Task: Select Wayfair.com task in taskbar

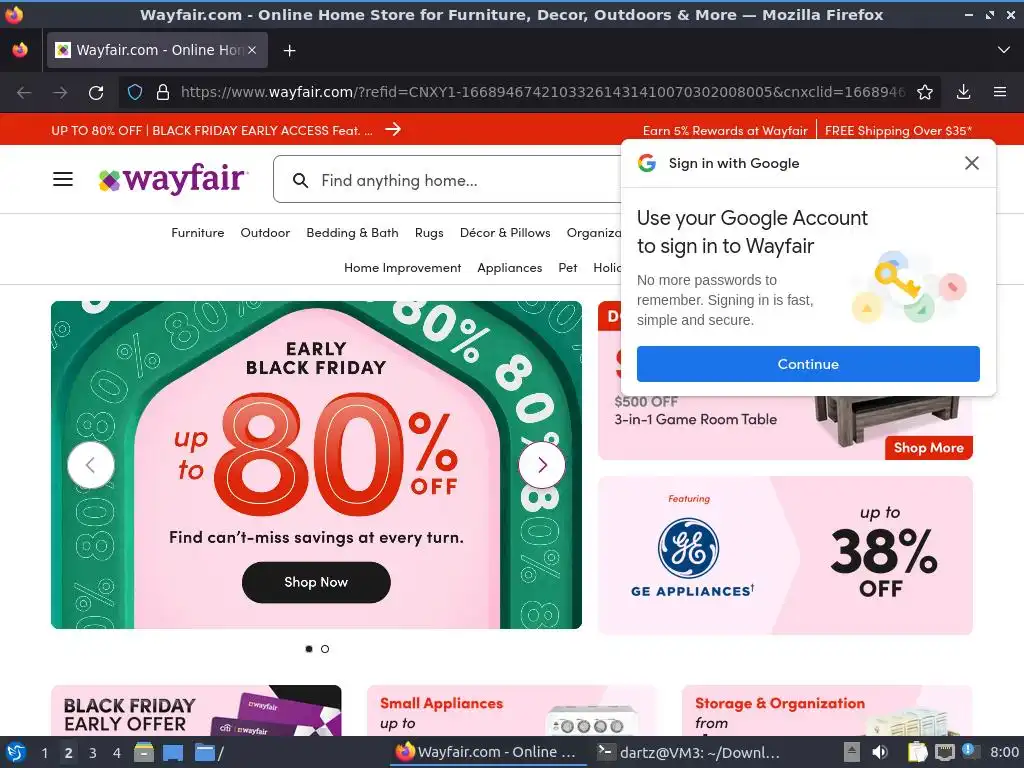Action: (x=487, y=752)
